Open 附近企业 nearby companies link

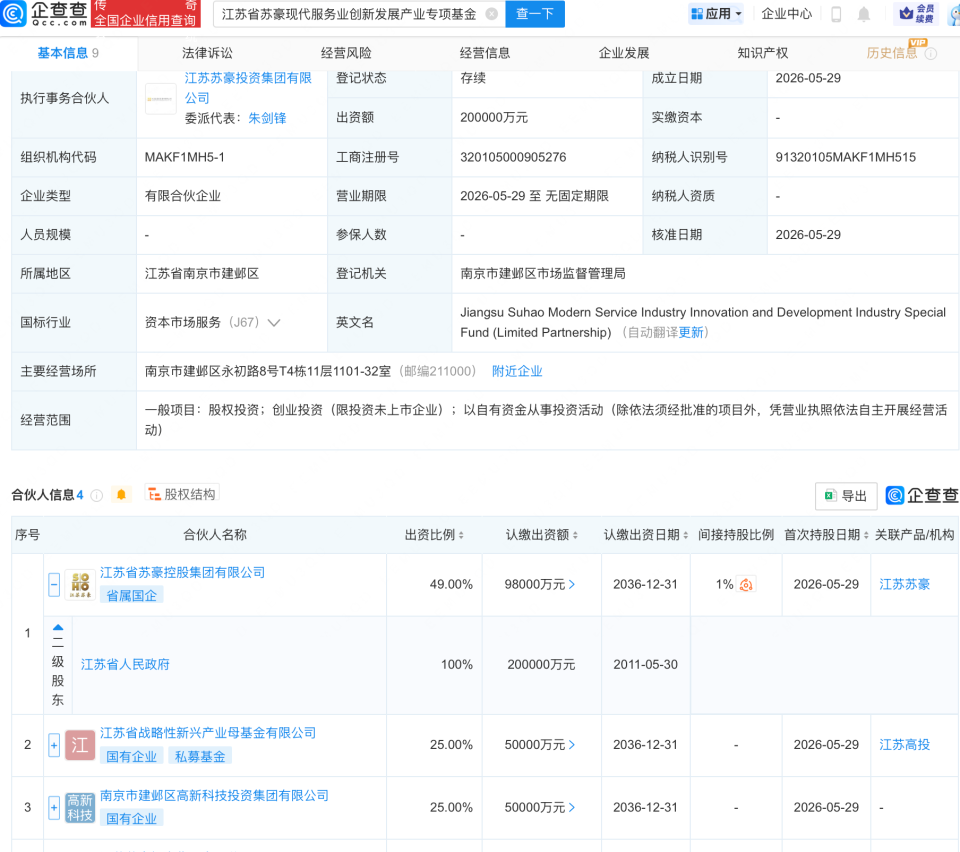[x=517, y=372]
